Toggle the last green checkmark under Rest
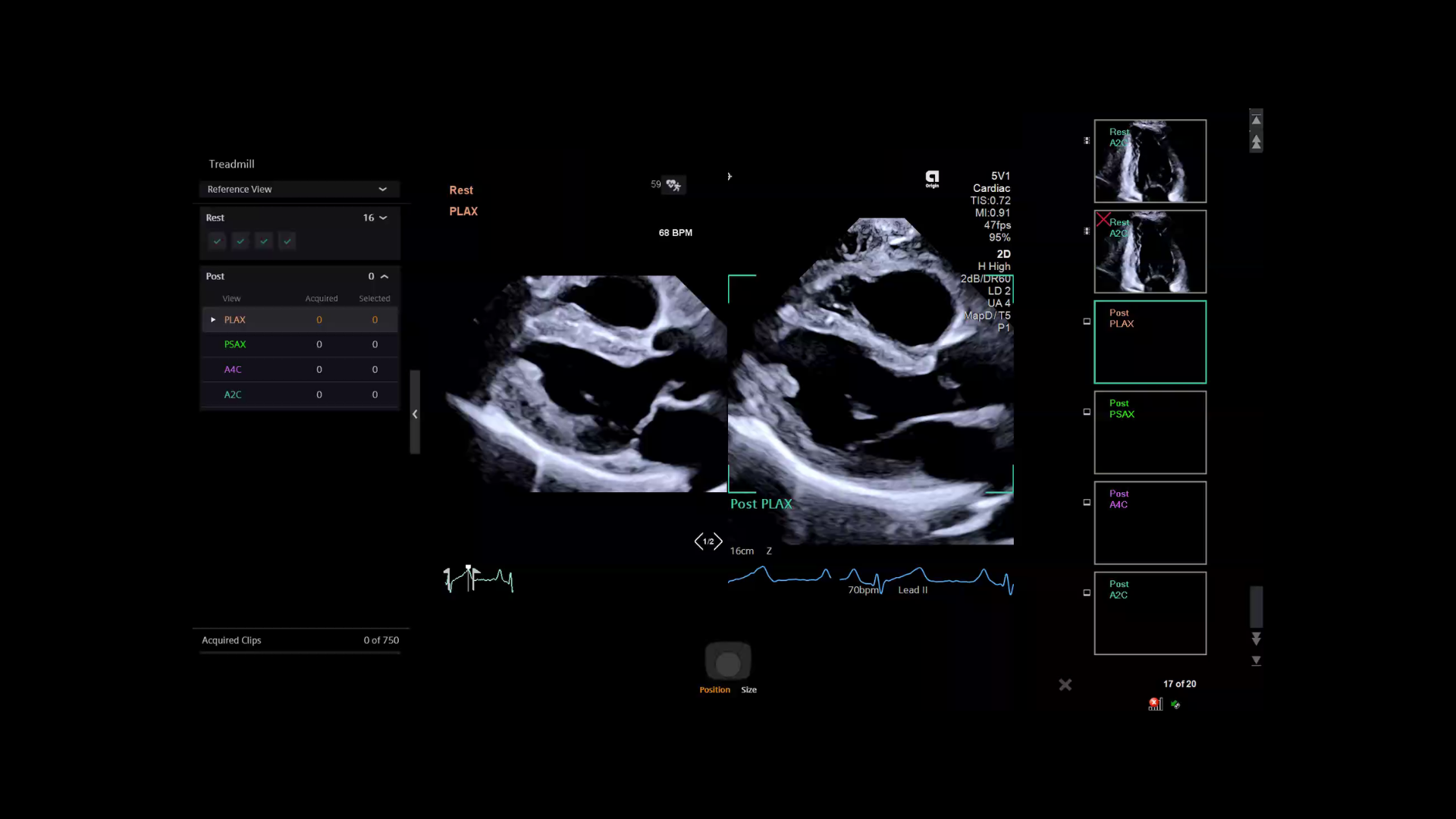1456x819 pixels. tap(287, 240)
